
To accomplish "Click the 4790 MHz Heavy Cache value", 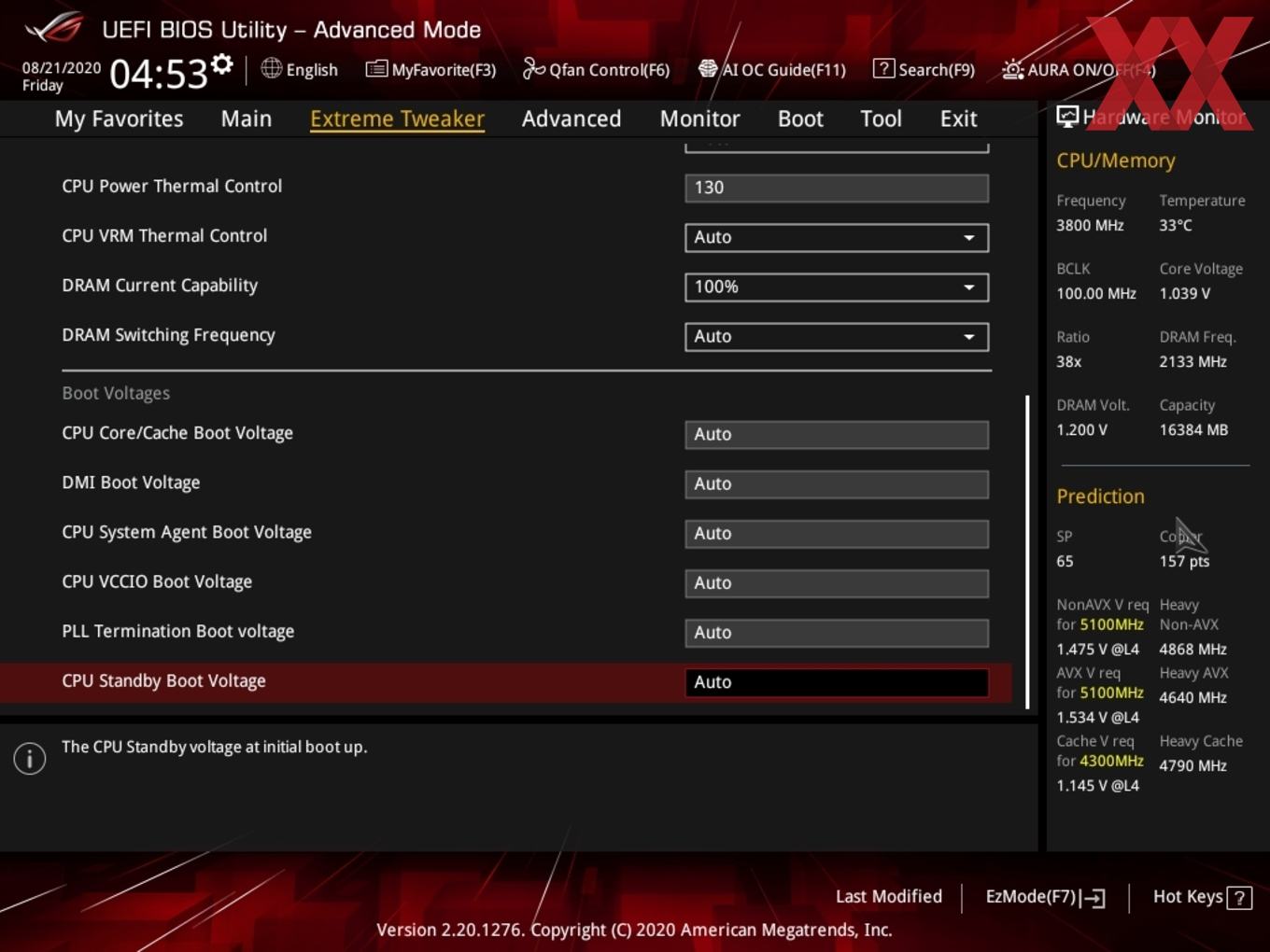I will point(1192,765).
